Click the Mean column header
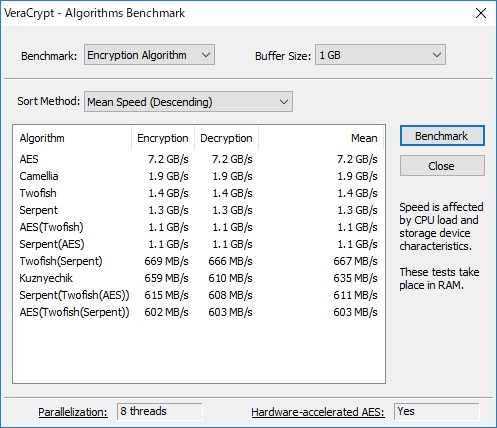497x428 pixels. [x=321, y=138]
